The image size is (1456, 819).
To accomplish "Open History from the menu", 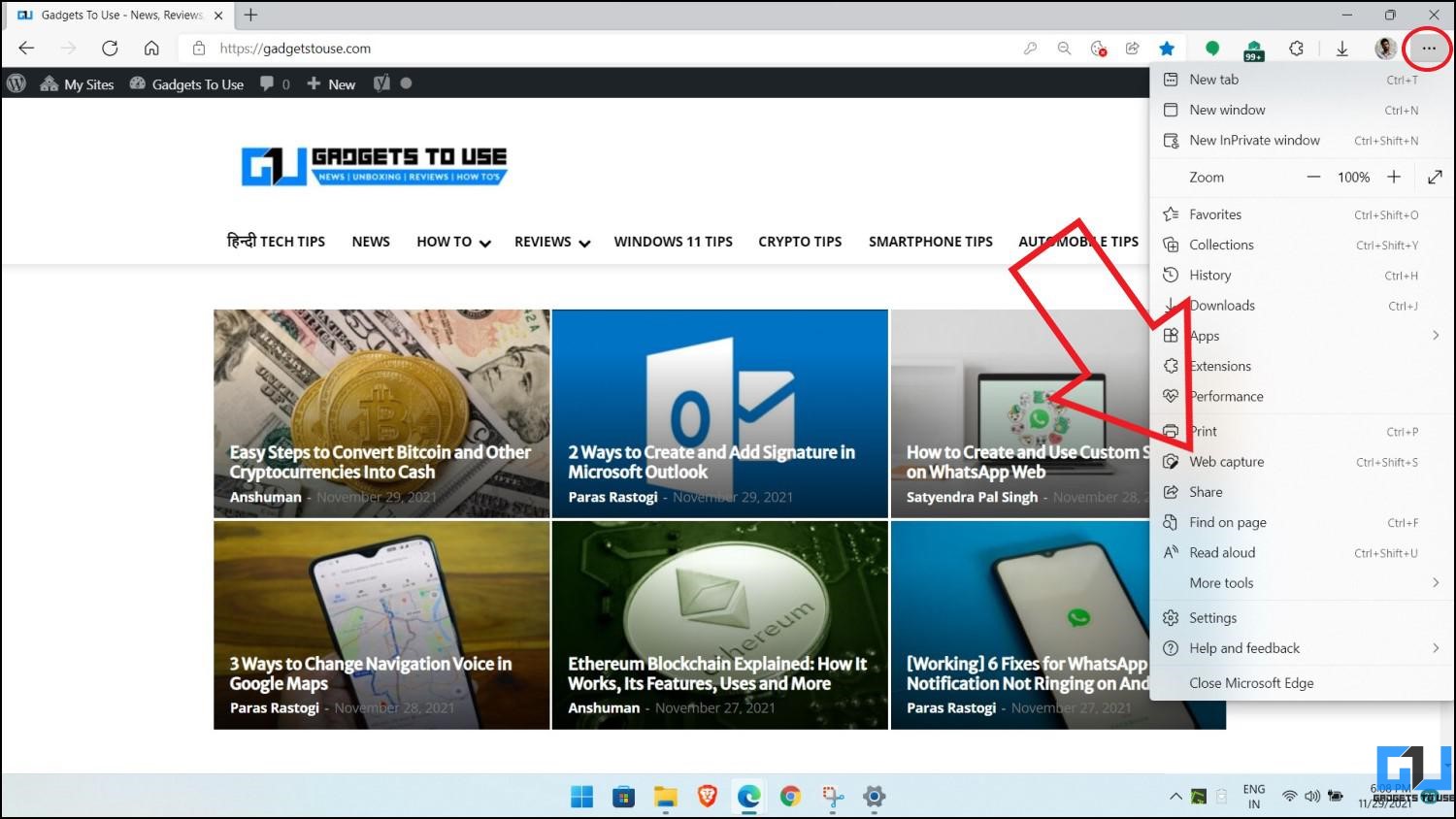I will click(1301, 275).
